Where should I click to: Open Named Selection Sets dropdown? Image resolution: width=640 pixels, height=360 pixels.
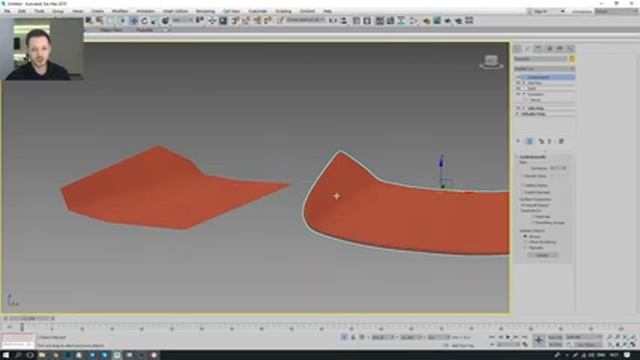point(305,20)
